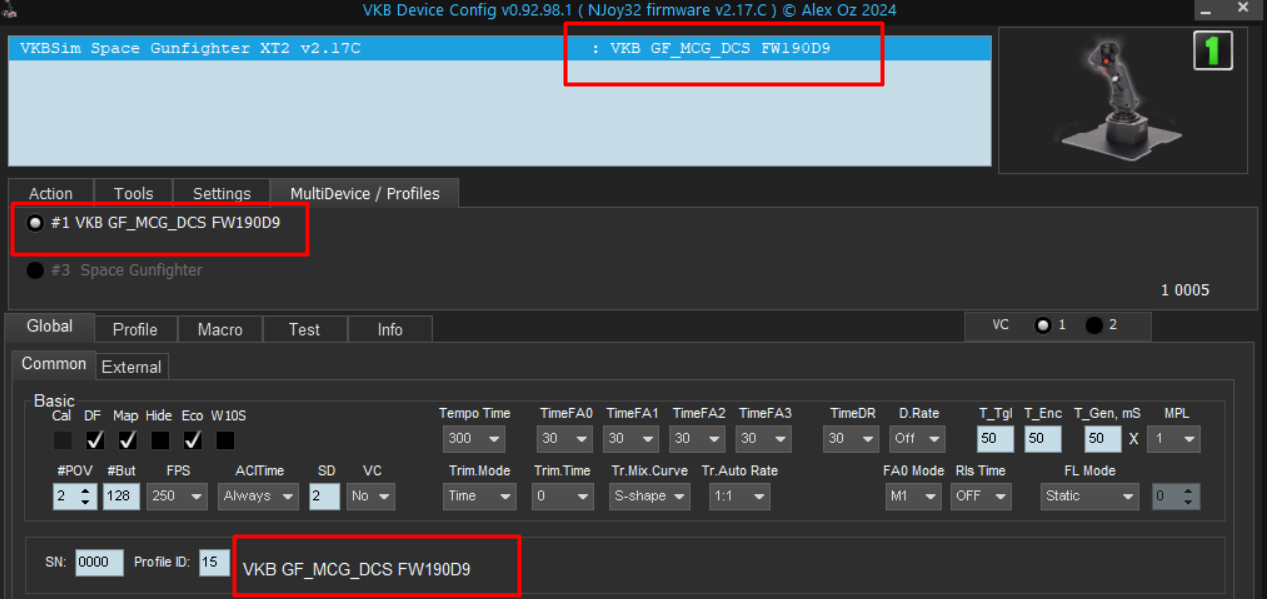Click the SN input field
This screenshot has width=1267, height=599.
coord(99,562)
